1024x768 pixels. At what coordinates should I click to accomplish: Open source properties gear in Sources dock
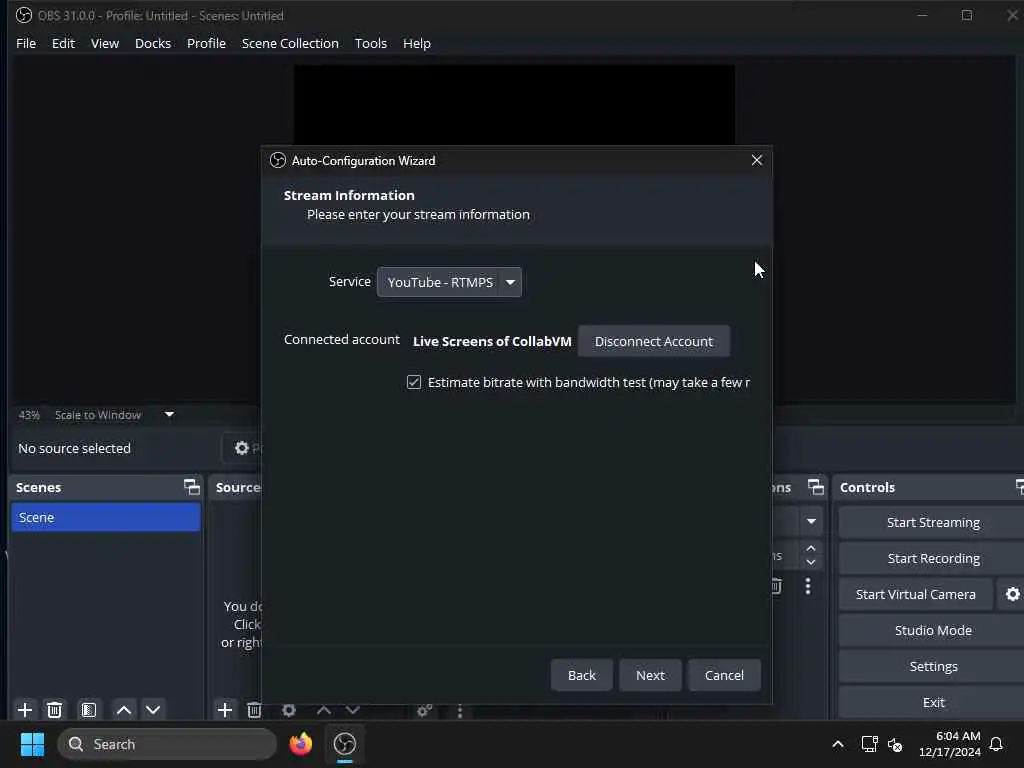pyautogui.click(x=289, y=710)
